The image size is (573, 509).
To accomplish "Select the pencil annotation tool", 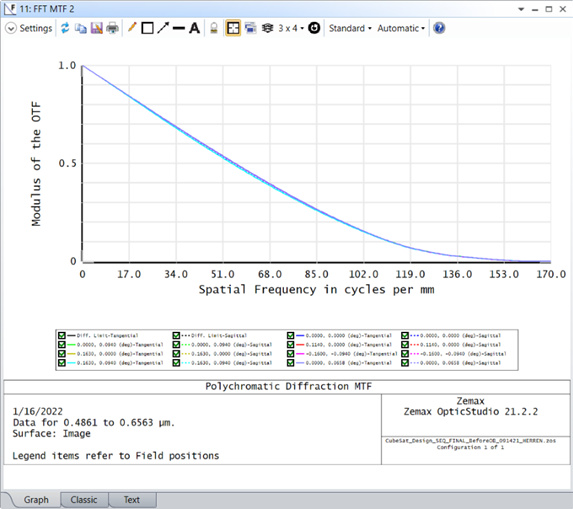I will click(132, 28).
